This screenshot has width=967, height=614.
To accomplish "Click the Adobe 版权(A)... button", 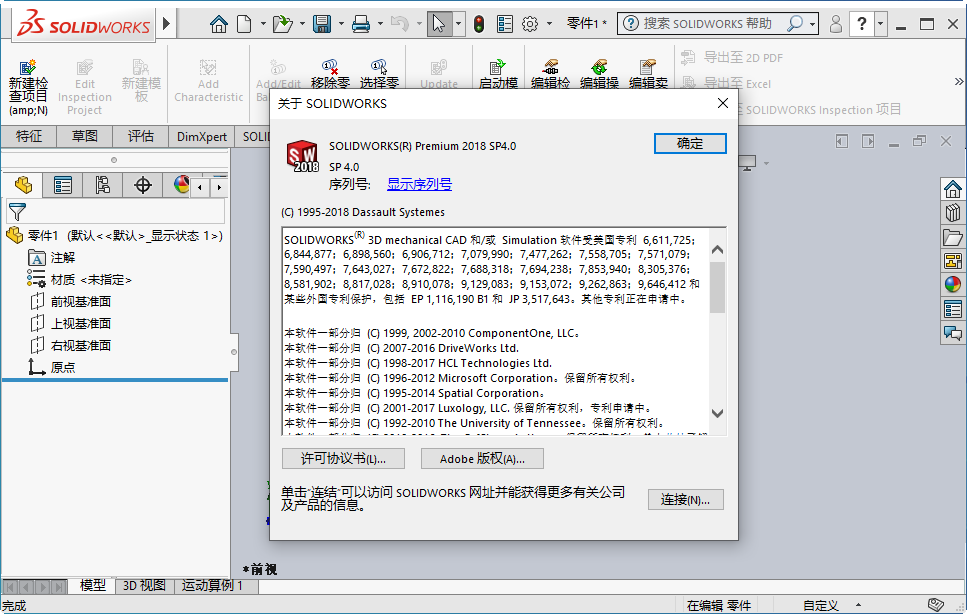I will click(482, 459).
